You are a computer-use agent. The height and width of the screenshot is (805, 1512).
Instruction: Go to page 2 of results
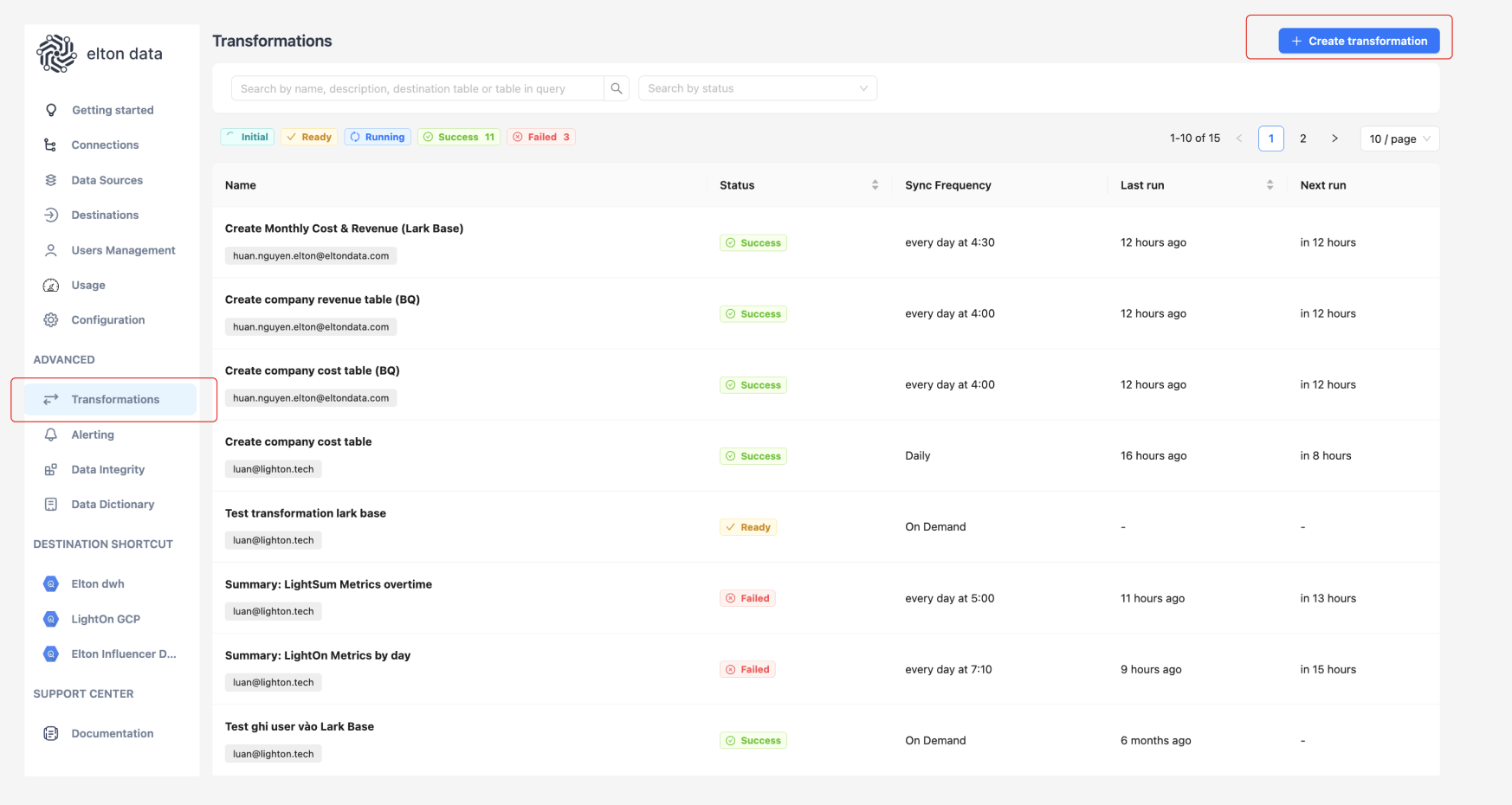1302,138
